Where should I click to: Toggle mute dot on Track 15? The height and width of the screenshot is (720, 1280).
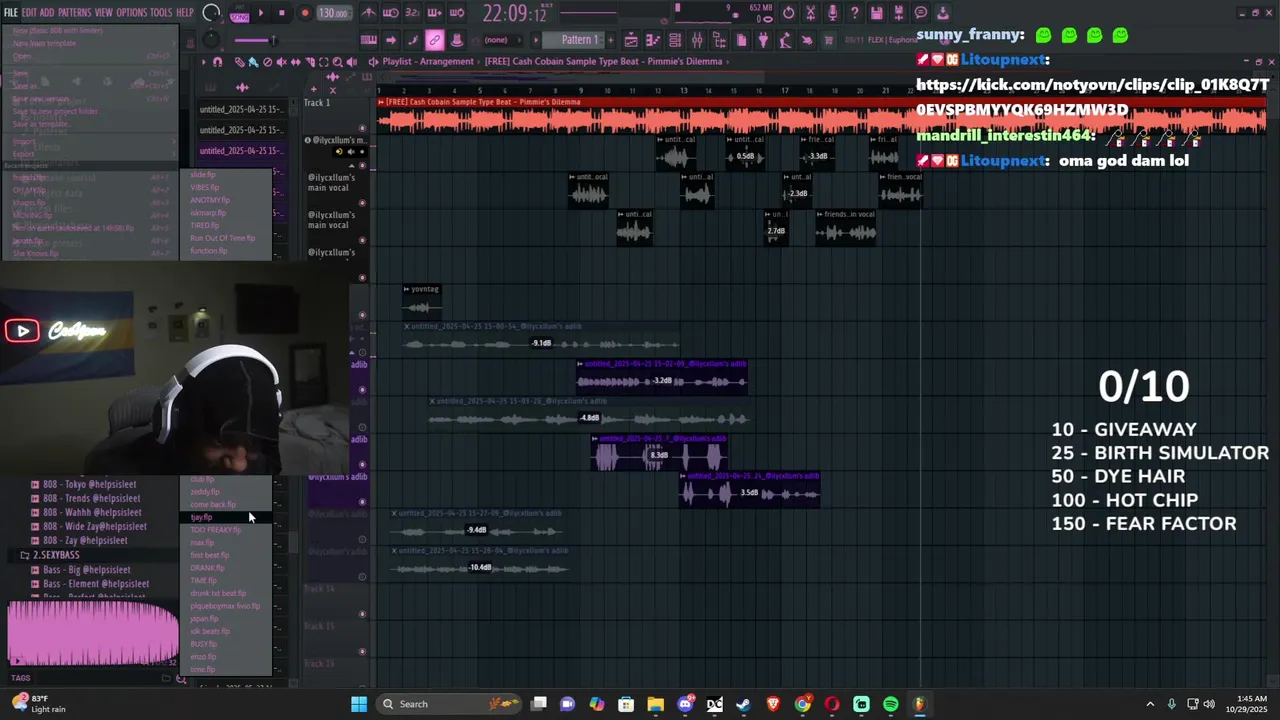tap(362, 651)
